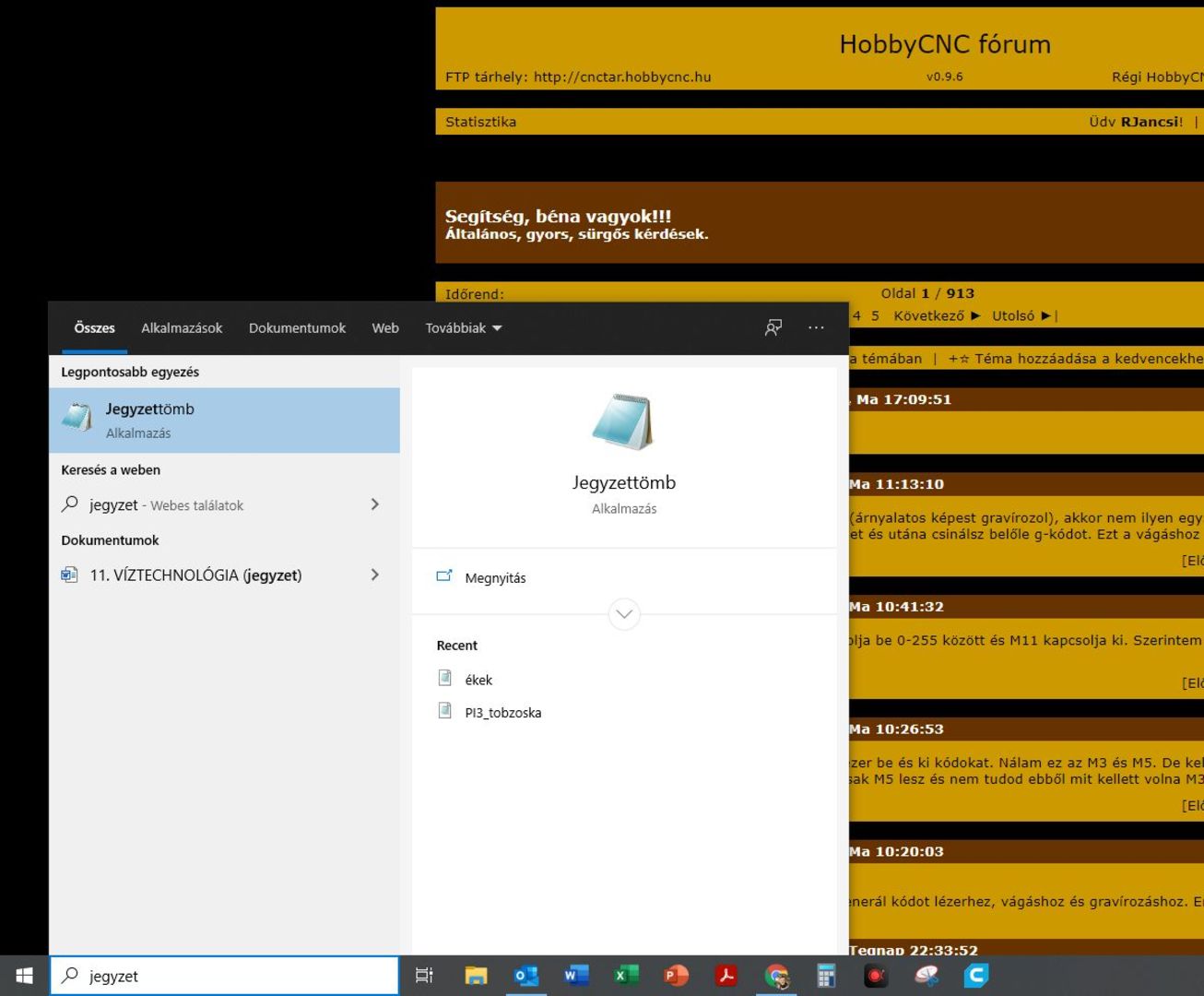Open the search panel three-dots options
The height and width of the screenshot is (996, 1204).
(816, 328)
